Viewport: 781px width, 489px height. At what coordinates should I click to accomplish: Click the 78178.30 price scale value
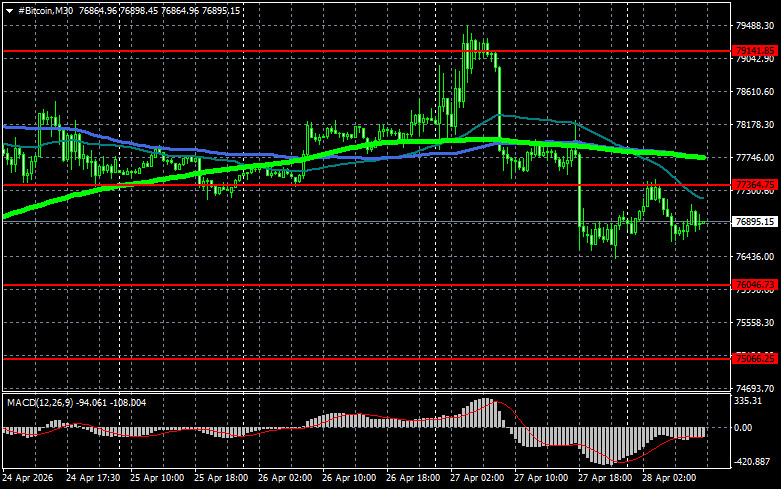click(755, 124)
